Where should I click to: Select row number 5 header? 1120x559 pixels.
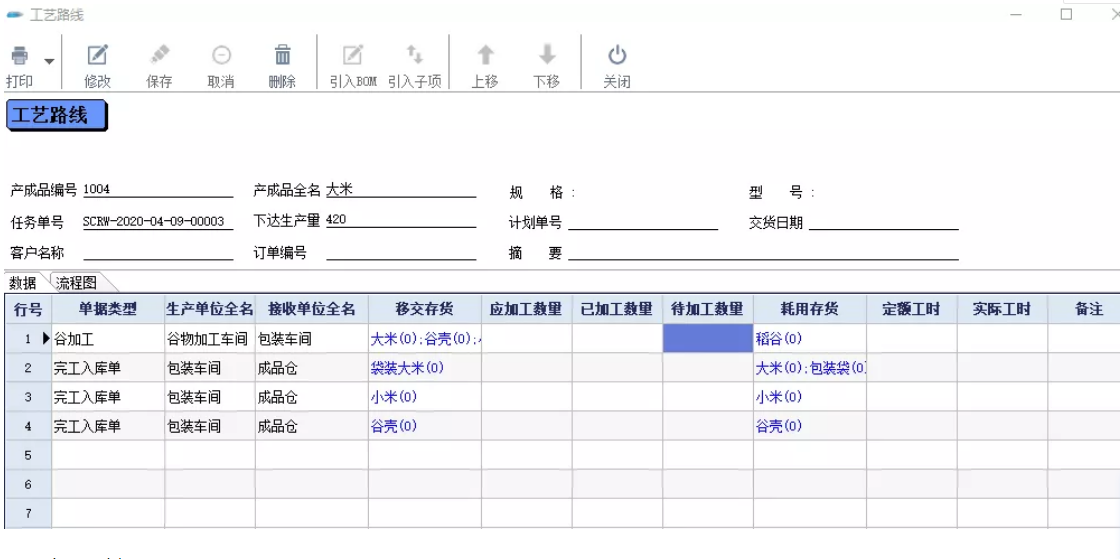point(28,455)
